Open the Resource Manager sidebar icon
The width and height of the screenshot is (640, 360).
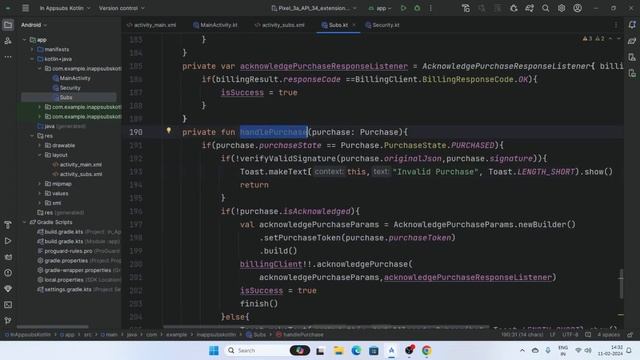(x=8, y=41)
